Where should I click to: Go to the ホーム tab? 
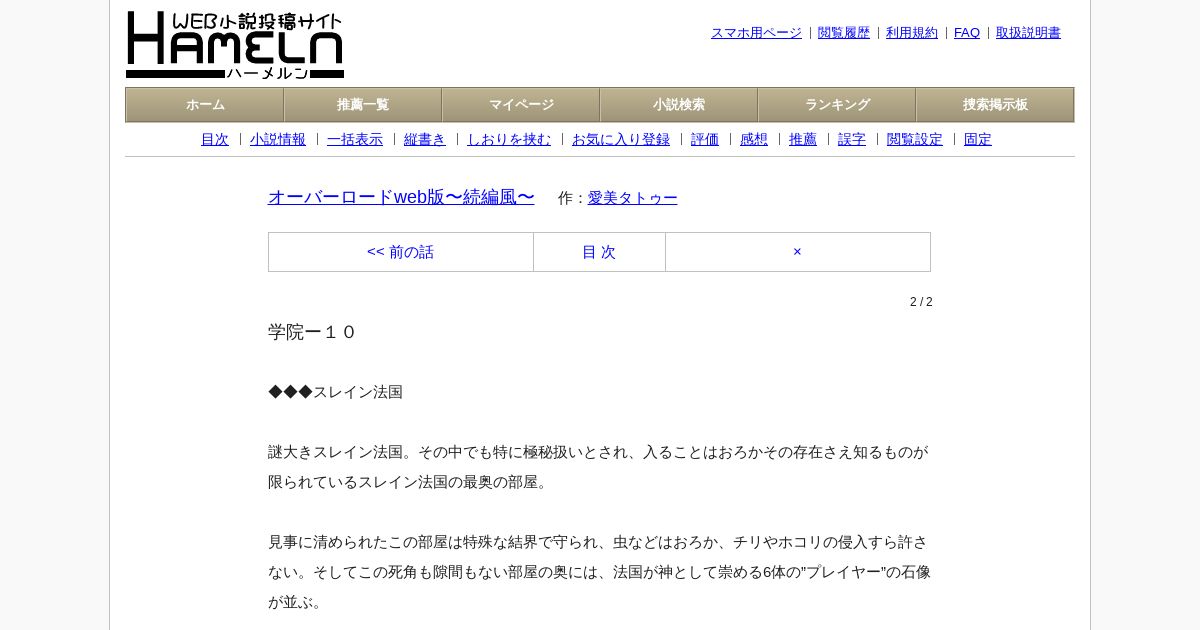[x=205, y=105]
